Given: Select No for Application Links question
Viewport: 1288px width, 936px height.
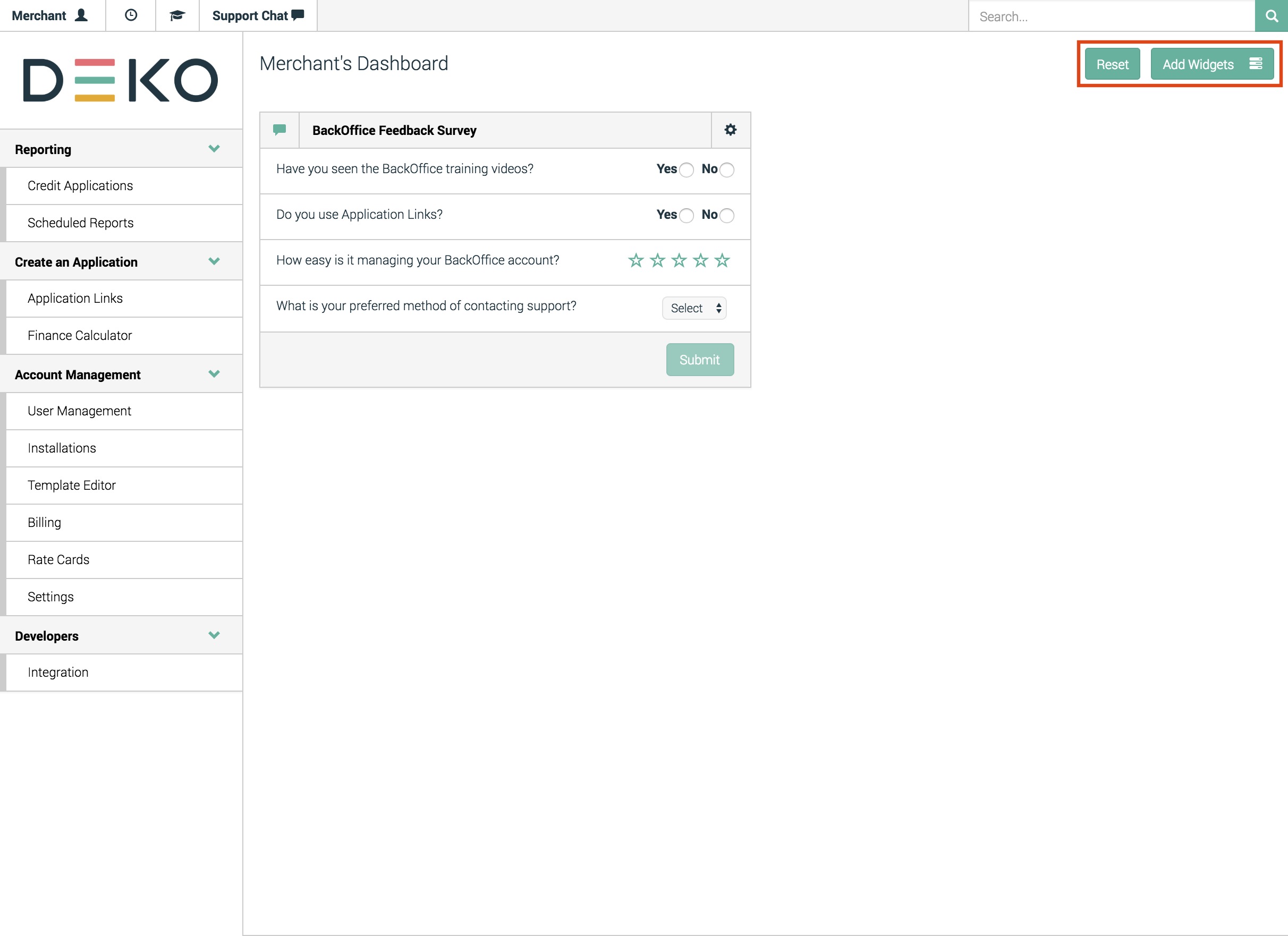Looking at the screenshot, I should click(726, 216).
